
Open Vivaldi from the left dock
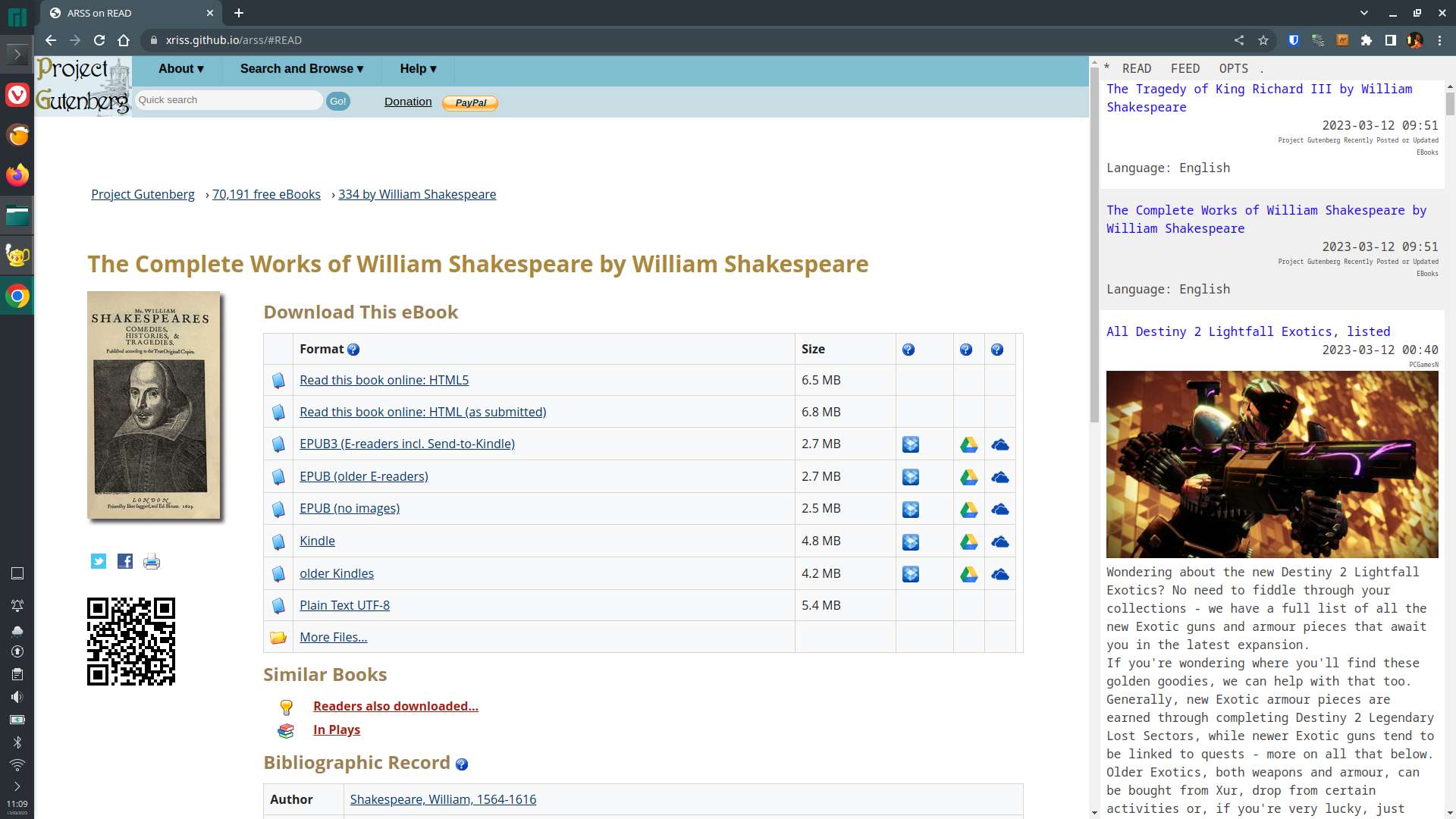[17, 95]
